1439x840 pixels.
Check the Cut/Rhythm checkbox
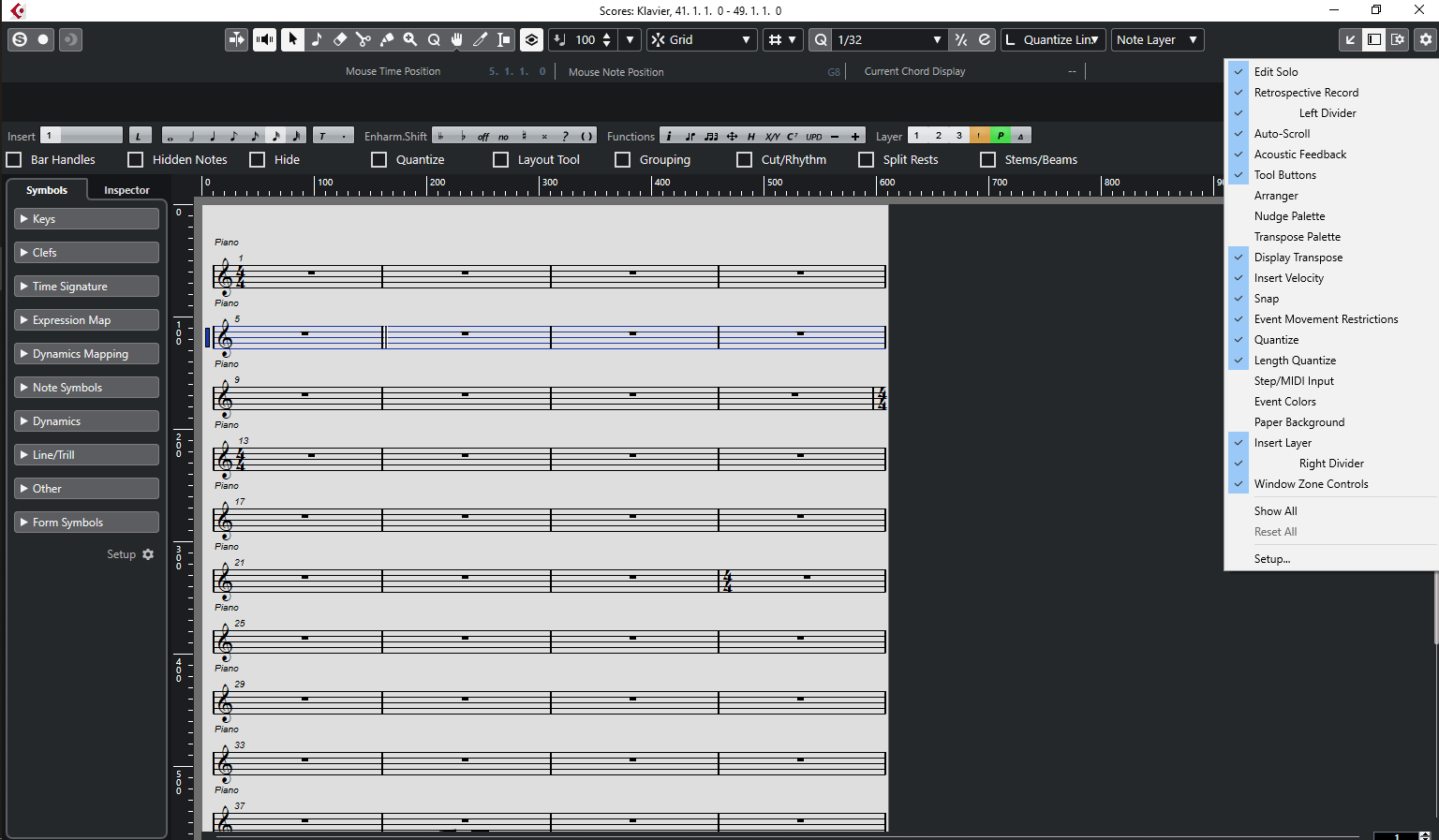click(745, 159)
